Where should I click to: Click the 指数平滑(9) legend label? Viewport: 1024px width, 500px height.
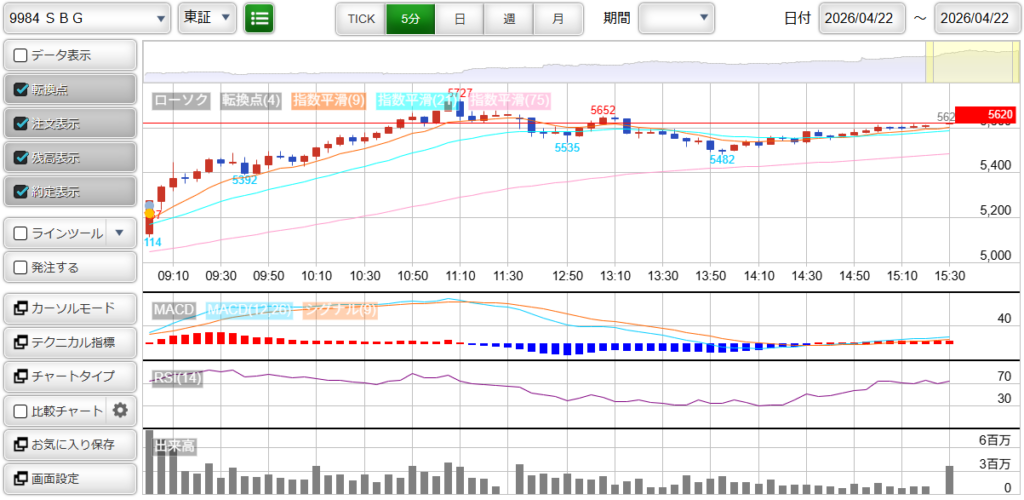[x=331, y=100]
